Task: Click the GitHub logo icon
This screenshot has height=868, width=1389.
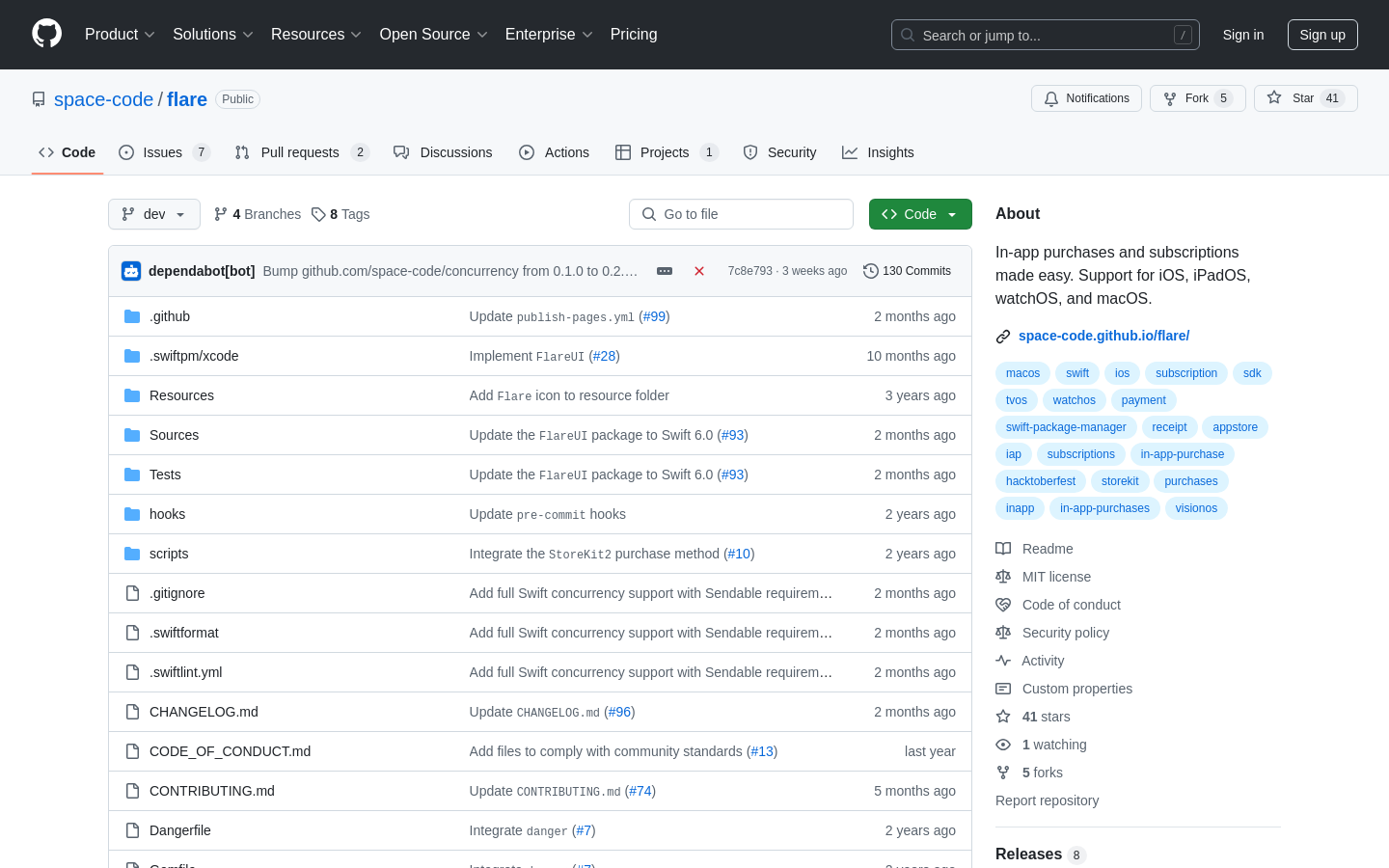Action: tap(46, 34)
